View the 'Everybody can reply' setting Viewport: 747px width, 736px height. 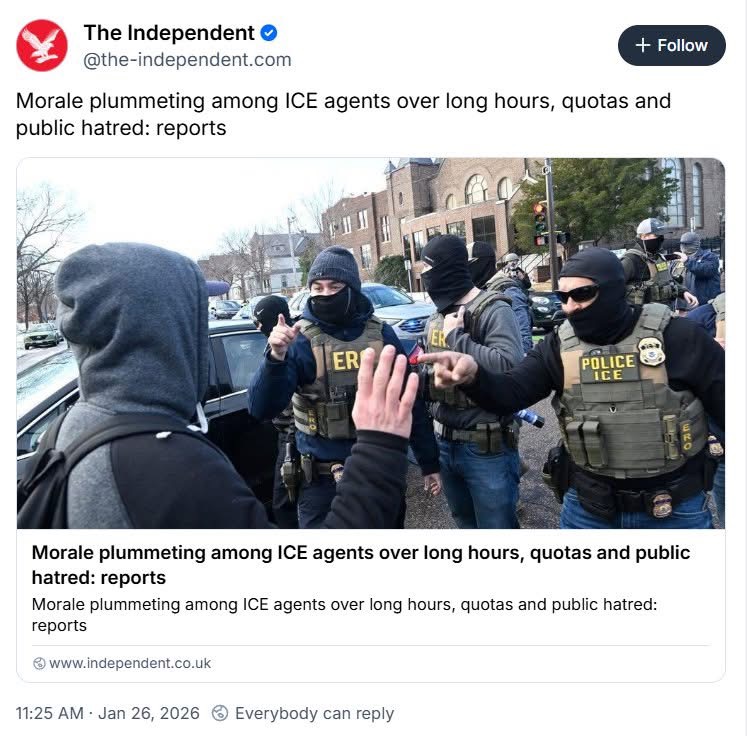(314, 713)
